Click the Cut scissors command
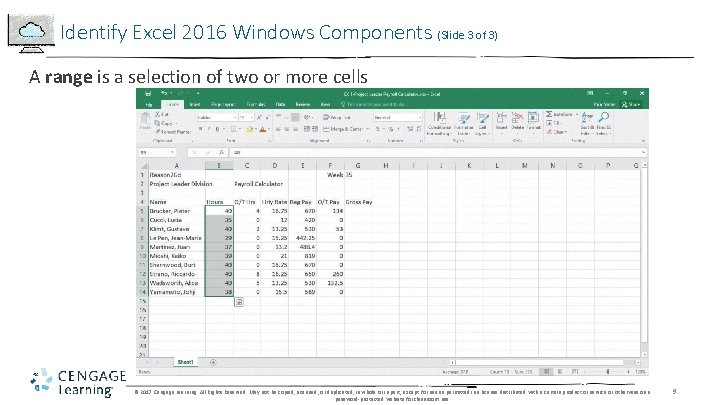Image resolution: width=720 pixels, height=405 pixels. [162, 114]
